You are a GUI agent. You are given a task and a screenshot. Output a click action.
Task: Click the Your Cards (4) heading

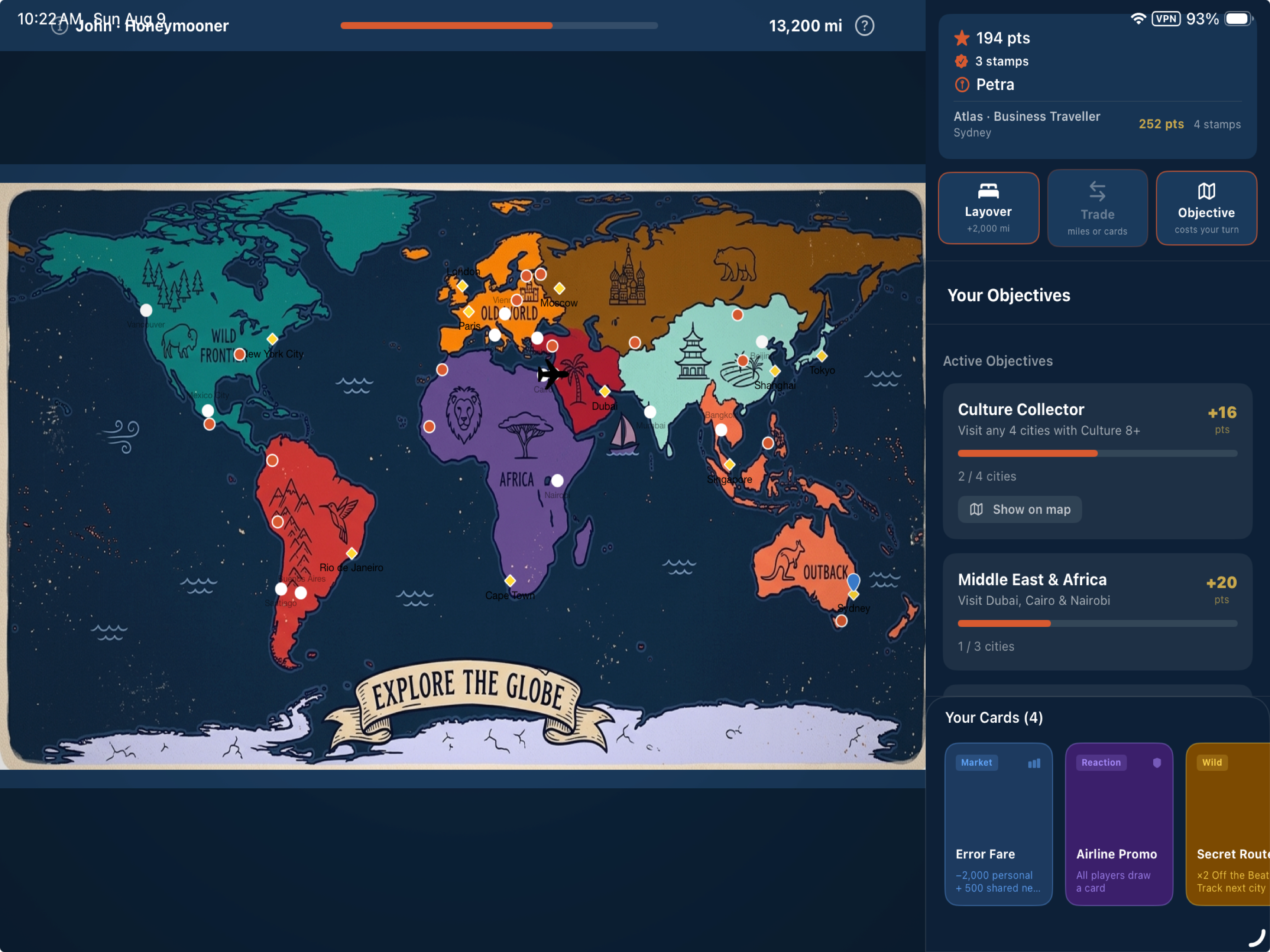[x=994, y=717]
